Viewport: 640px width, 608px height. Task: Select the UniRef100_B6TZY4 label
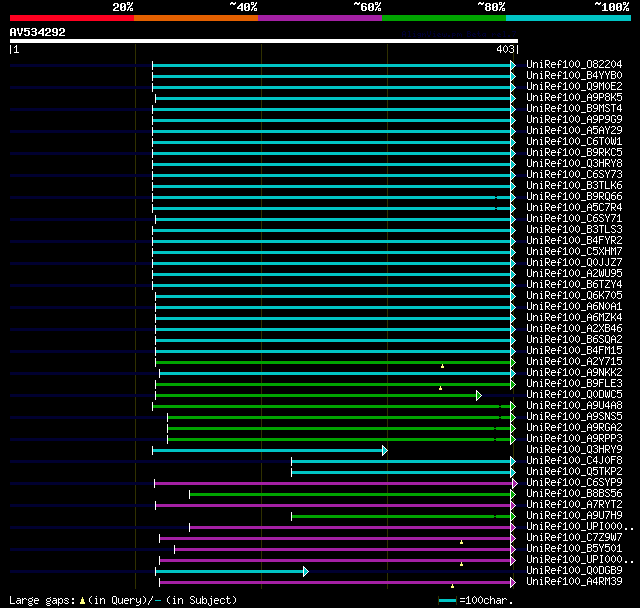point(574,285)
